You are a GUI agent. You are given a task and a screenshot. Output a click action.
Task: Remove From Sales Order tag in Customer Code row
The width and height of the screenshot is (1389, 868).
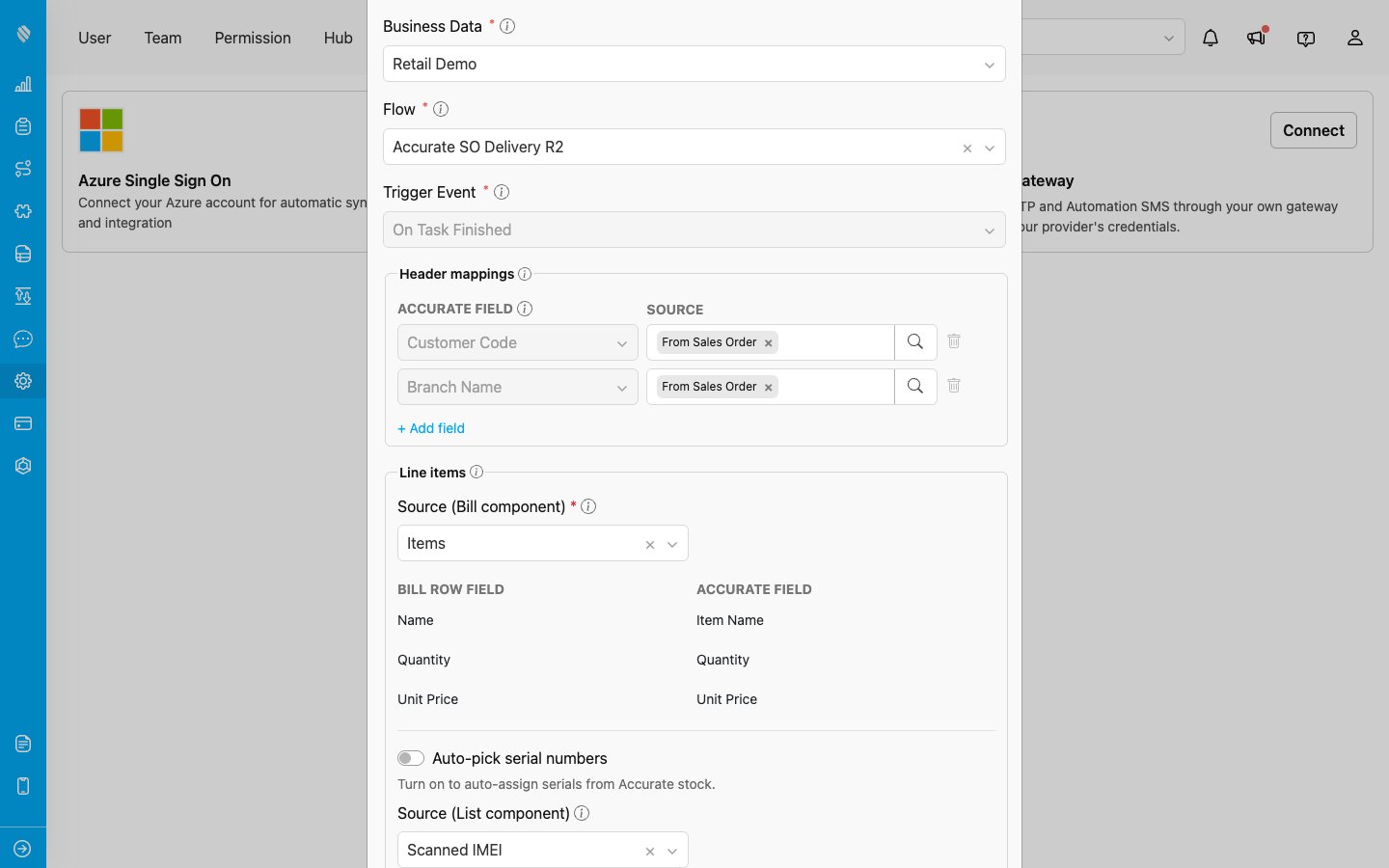tap(769, 343)
